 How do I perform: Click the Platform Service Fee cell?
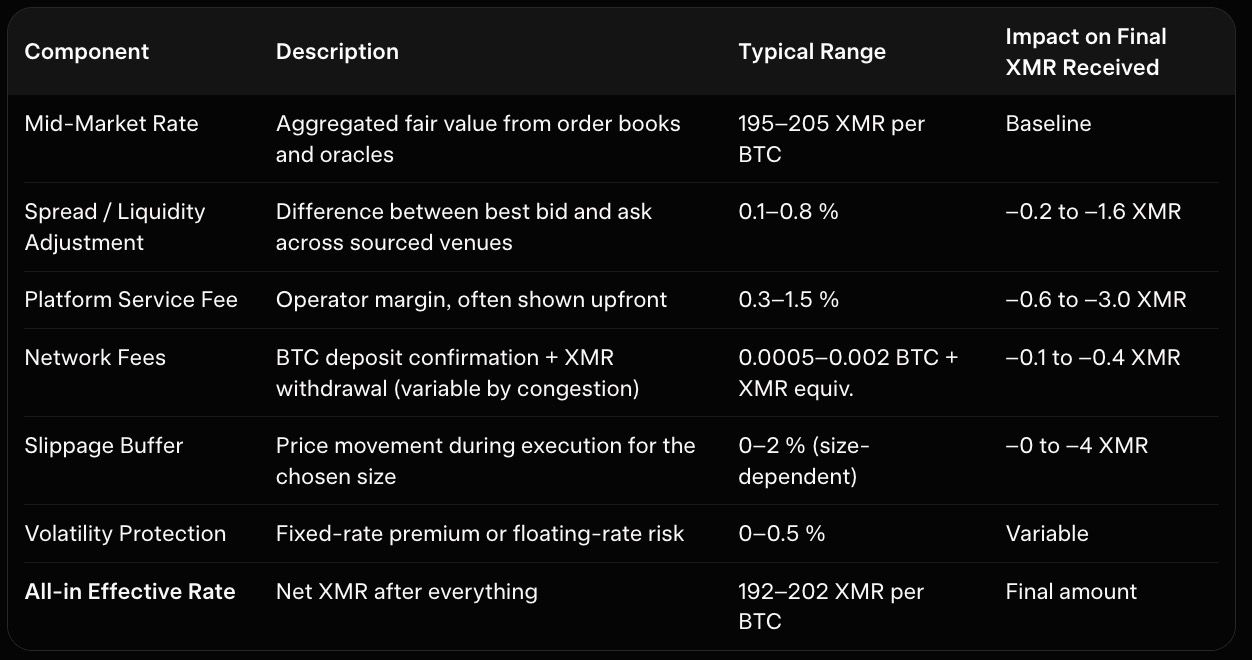tap(131, 300)
